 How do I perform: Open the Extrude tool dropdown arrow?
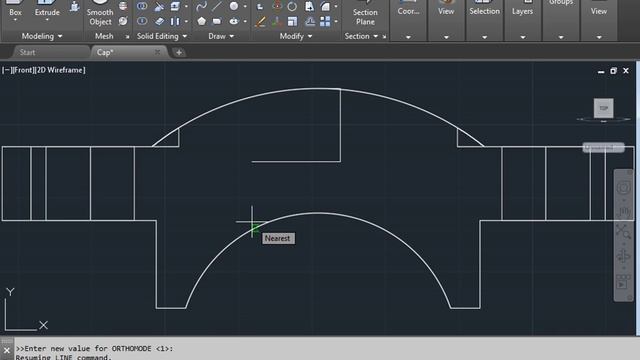pyautogui.click(x=47, y=20)
